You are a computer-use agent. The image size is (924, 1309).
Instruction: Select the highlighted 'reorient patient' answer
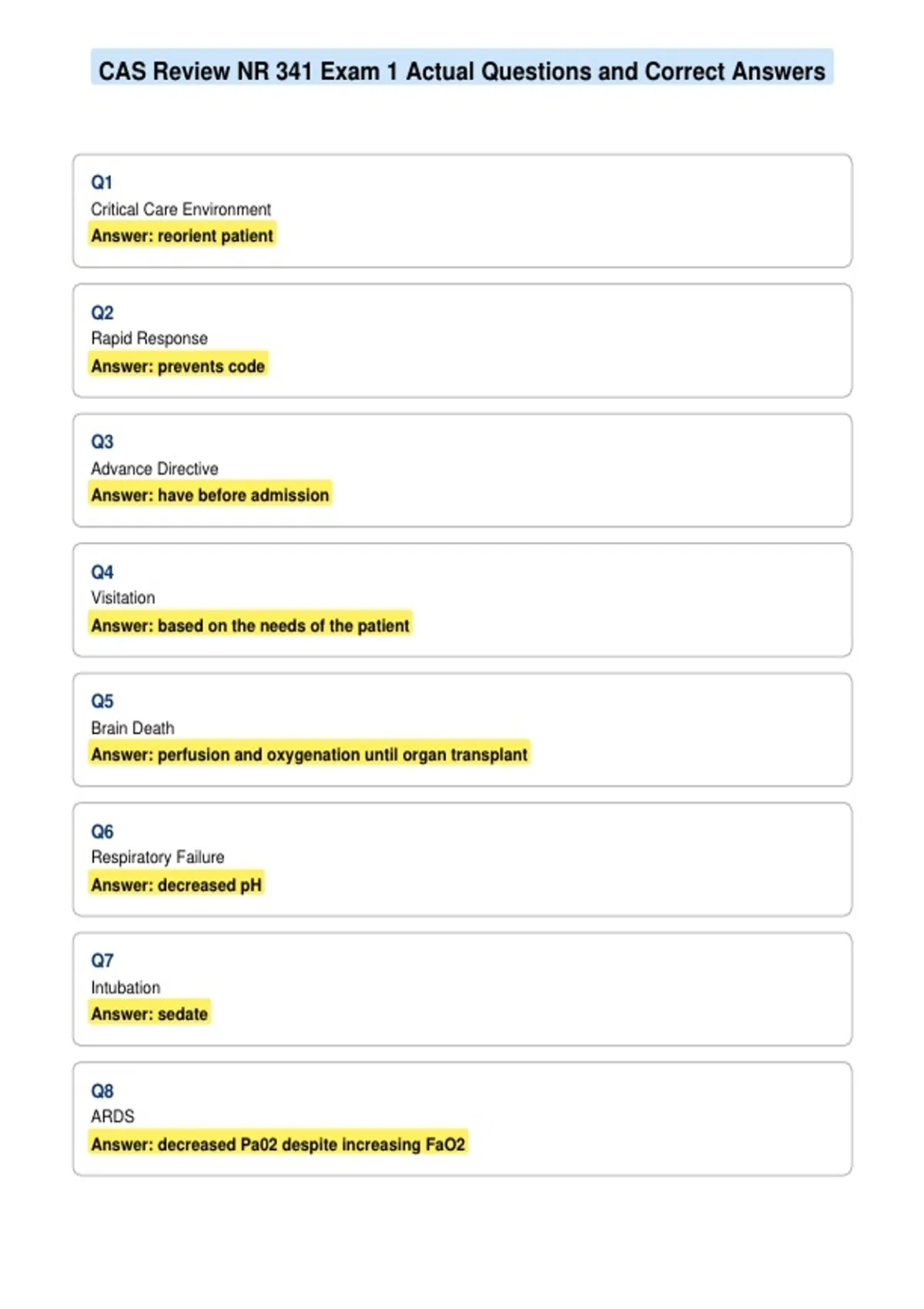click(182, 236)
